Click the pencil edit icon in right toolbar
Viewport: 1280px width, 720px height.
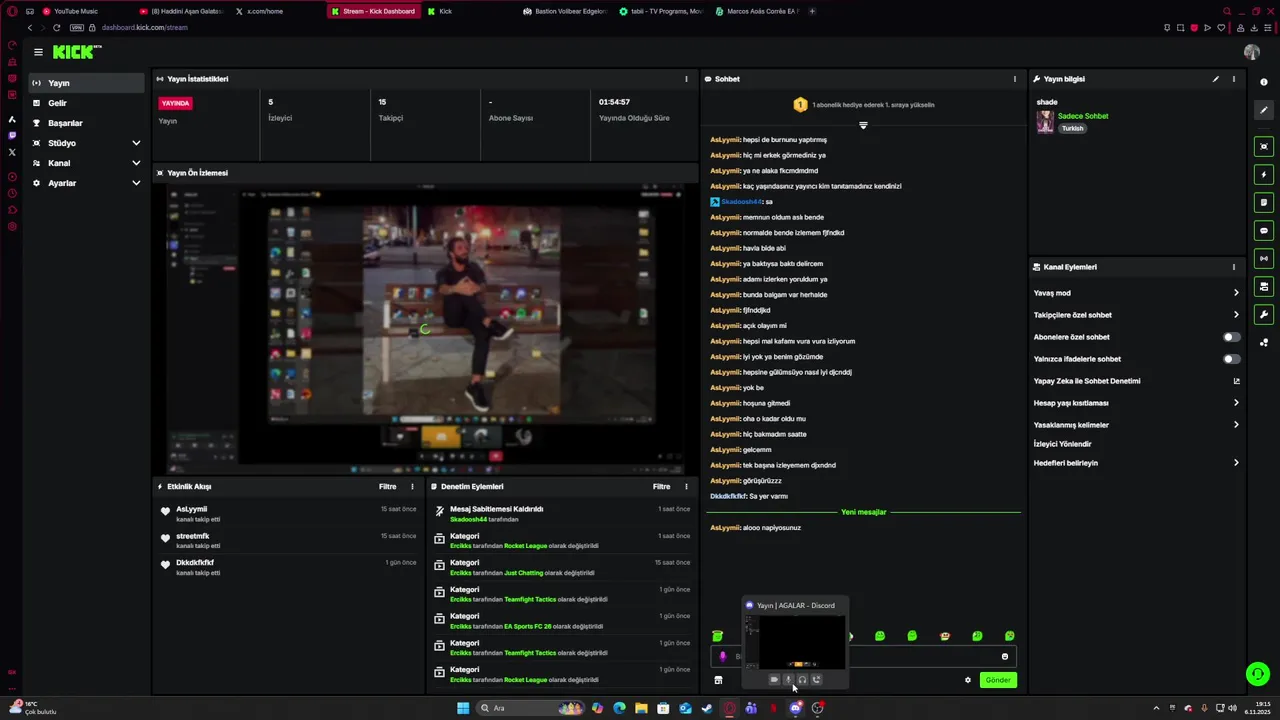pyautogui.click(x=1264, y=110)
